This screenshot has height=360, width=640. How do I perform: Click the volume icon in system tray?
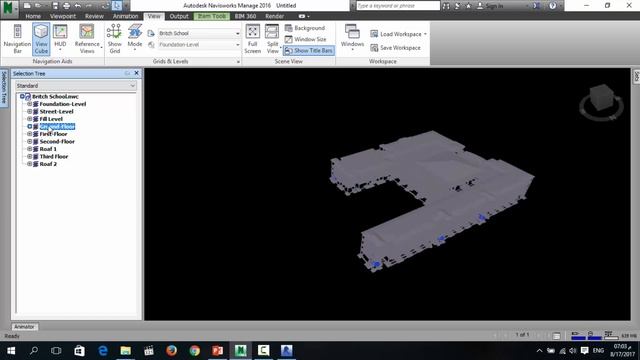[573, 351]
